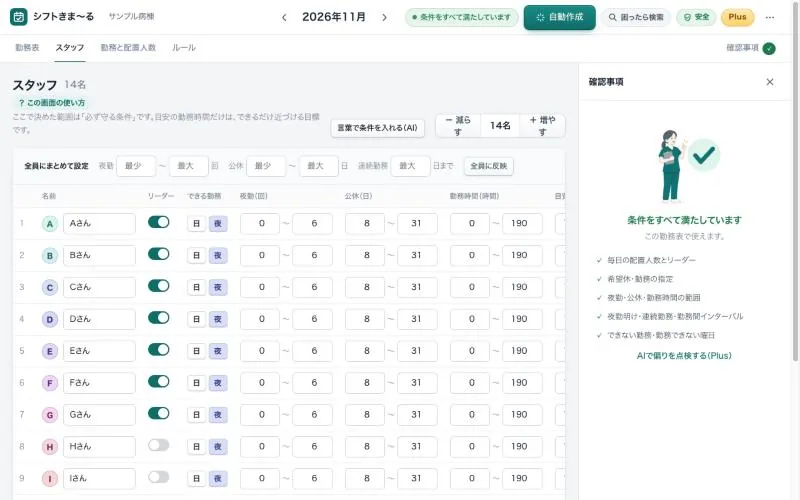Enable leader switch for Iさん
Viewport: 800px width, 500px height.
pos(159,477)
